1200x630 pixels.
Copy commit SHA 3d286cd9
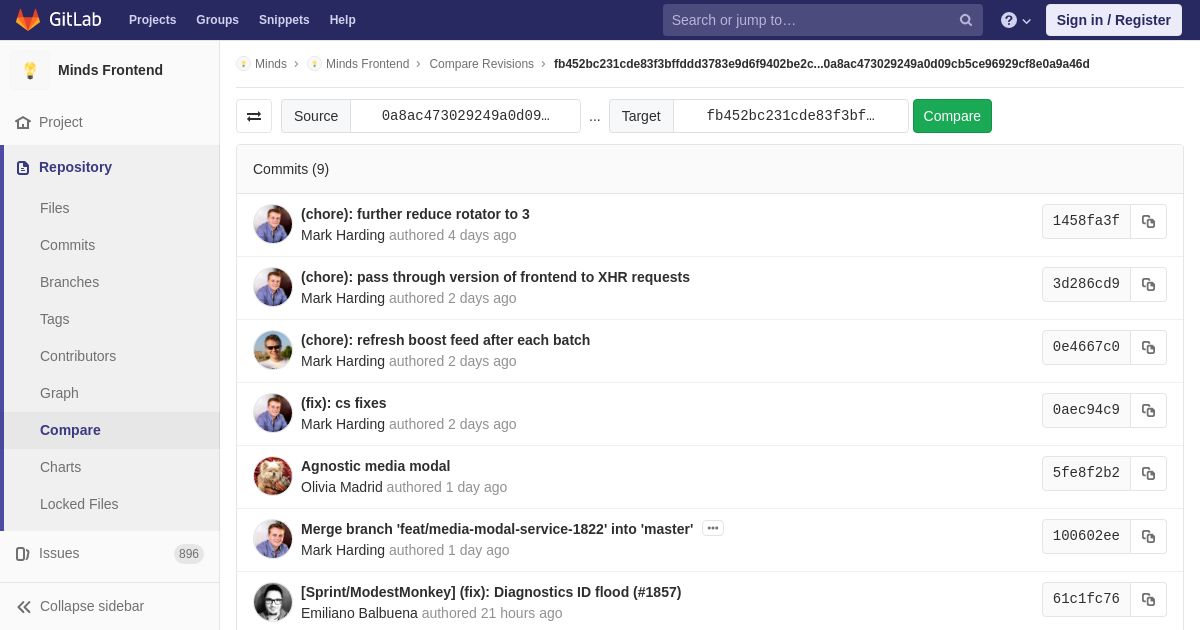click(1148, 284)
